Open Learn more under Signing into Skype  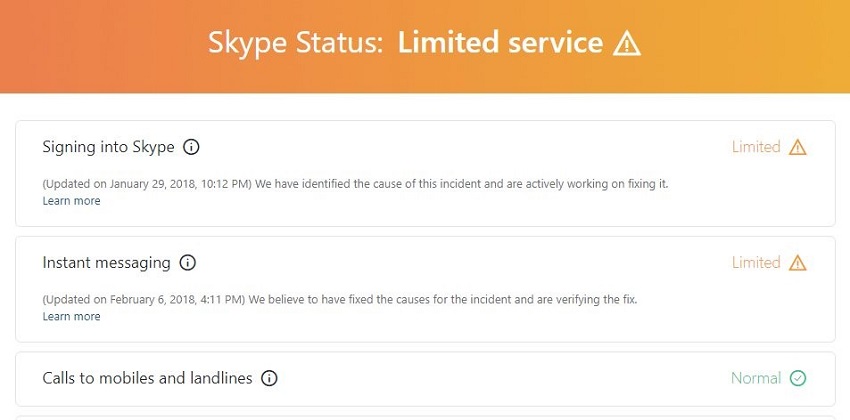pyautogui.click(x=71, y=201)
